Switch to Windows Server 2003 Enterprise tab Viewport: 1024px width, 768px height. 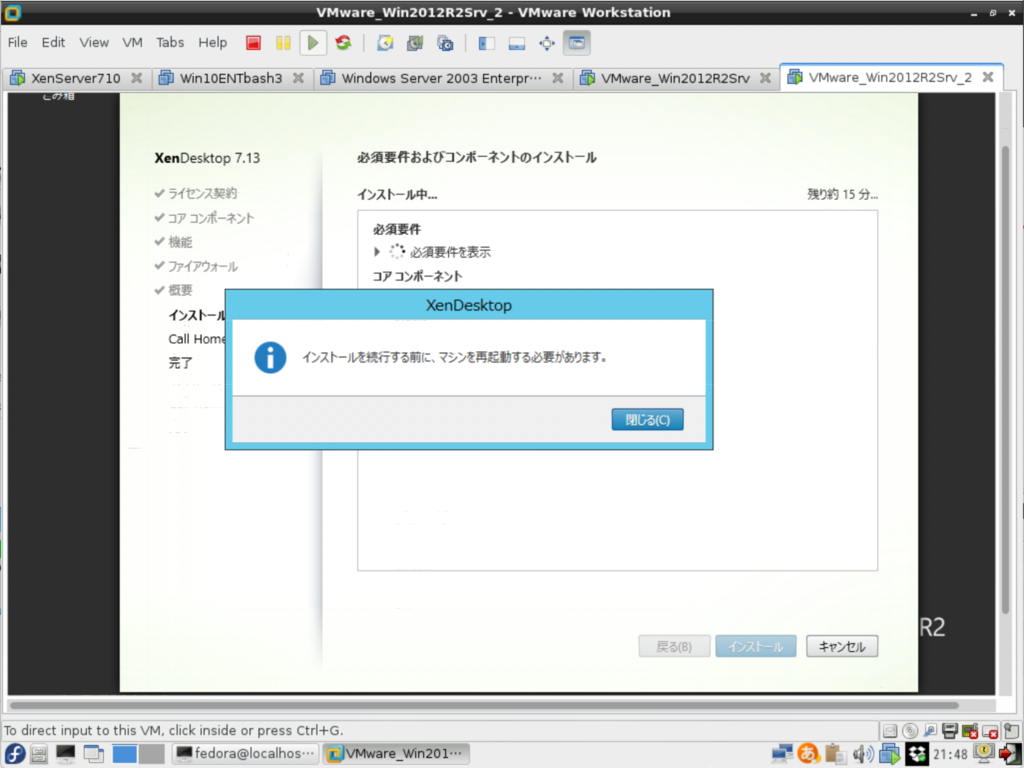(441, 78)
